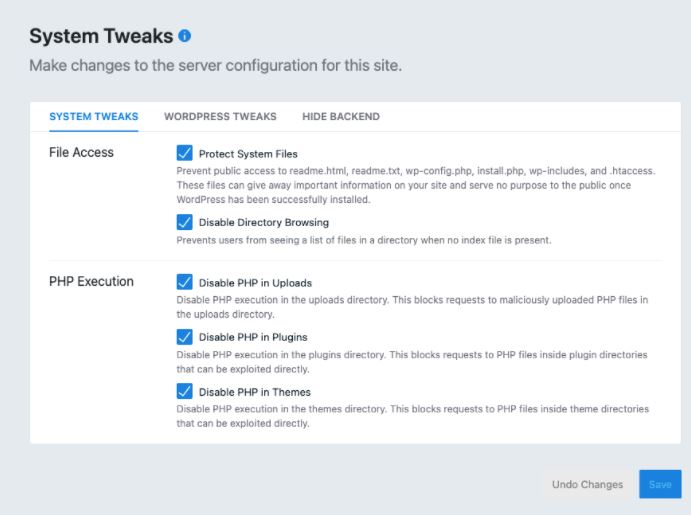The height and width of the screenshot is (515, 691).
Task: Click the Disable PHP in Themes label
Action: click(x=255, y=392)
